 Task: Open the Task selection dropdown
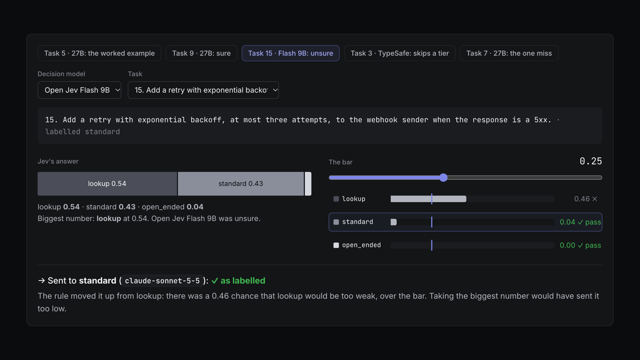pyautogui.click(x=203, y=90)
